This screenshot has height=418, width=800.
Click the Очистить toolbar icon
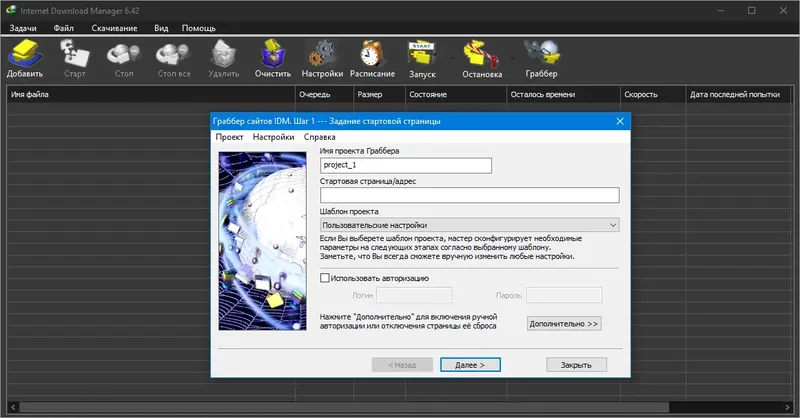[x=273, y=54]
